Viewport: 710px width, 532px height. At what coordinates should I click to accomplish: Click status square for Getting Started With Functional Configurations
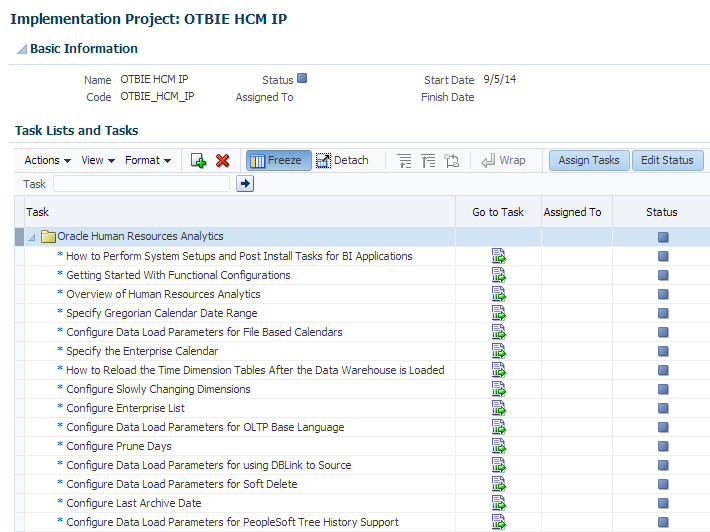tap(663, 275)
